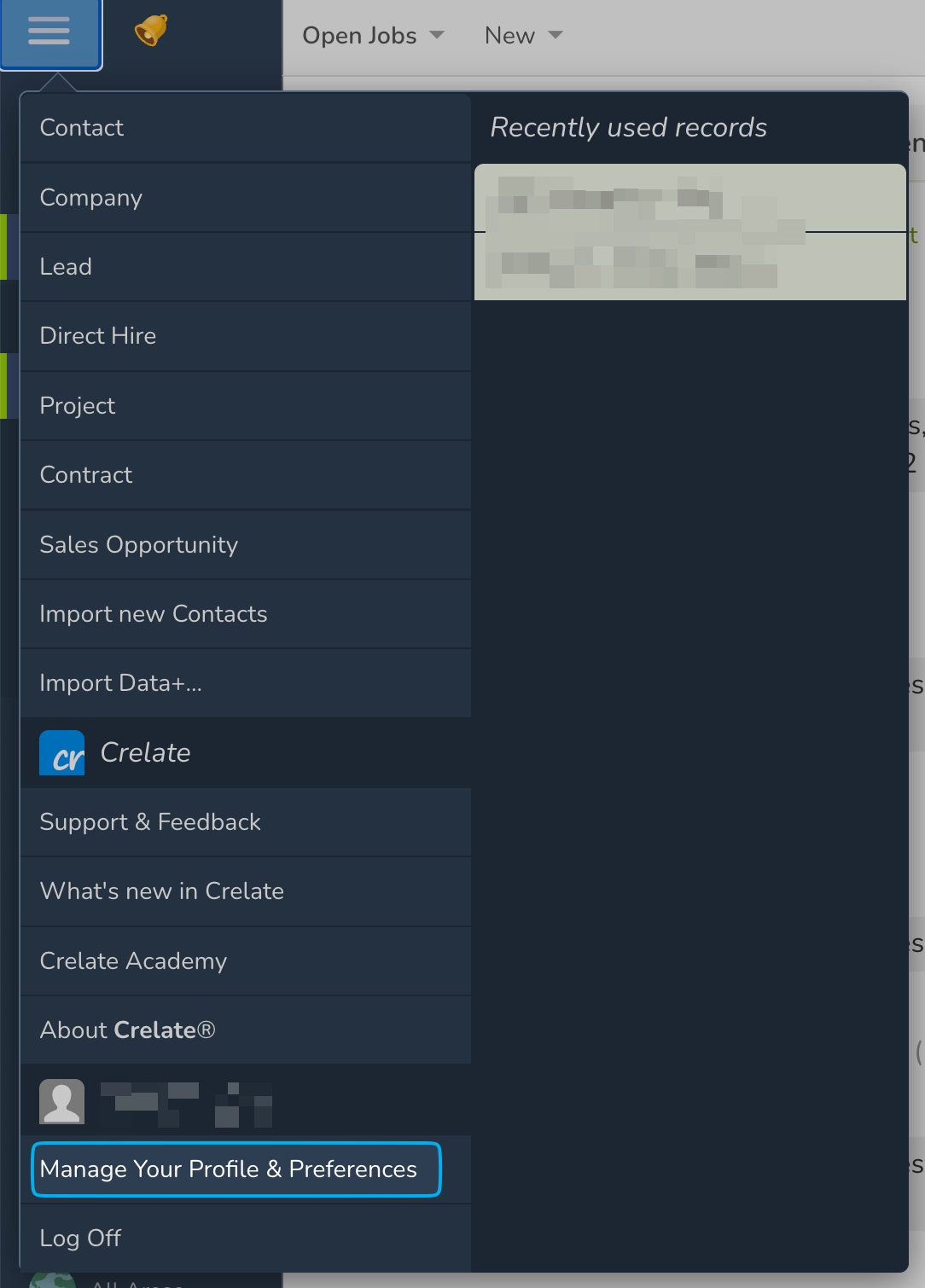Click Log Off
This screenshot has width=925, height=1288.
click(81, 1239)
